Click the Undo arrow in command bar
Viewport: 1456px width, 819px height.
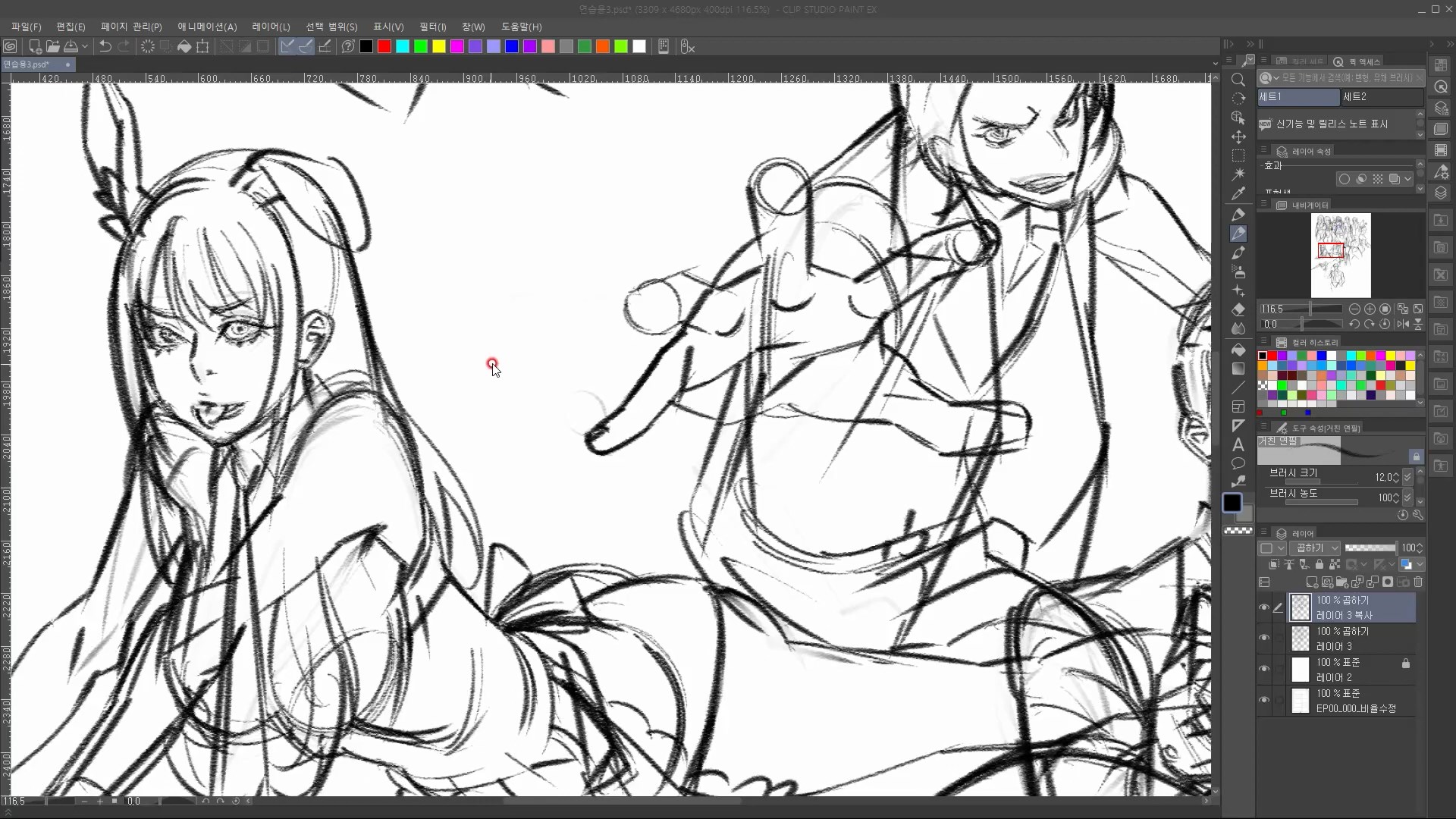pos(105,47)
